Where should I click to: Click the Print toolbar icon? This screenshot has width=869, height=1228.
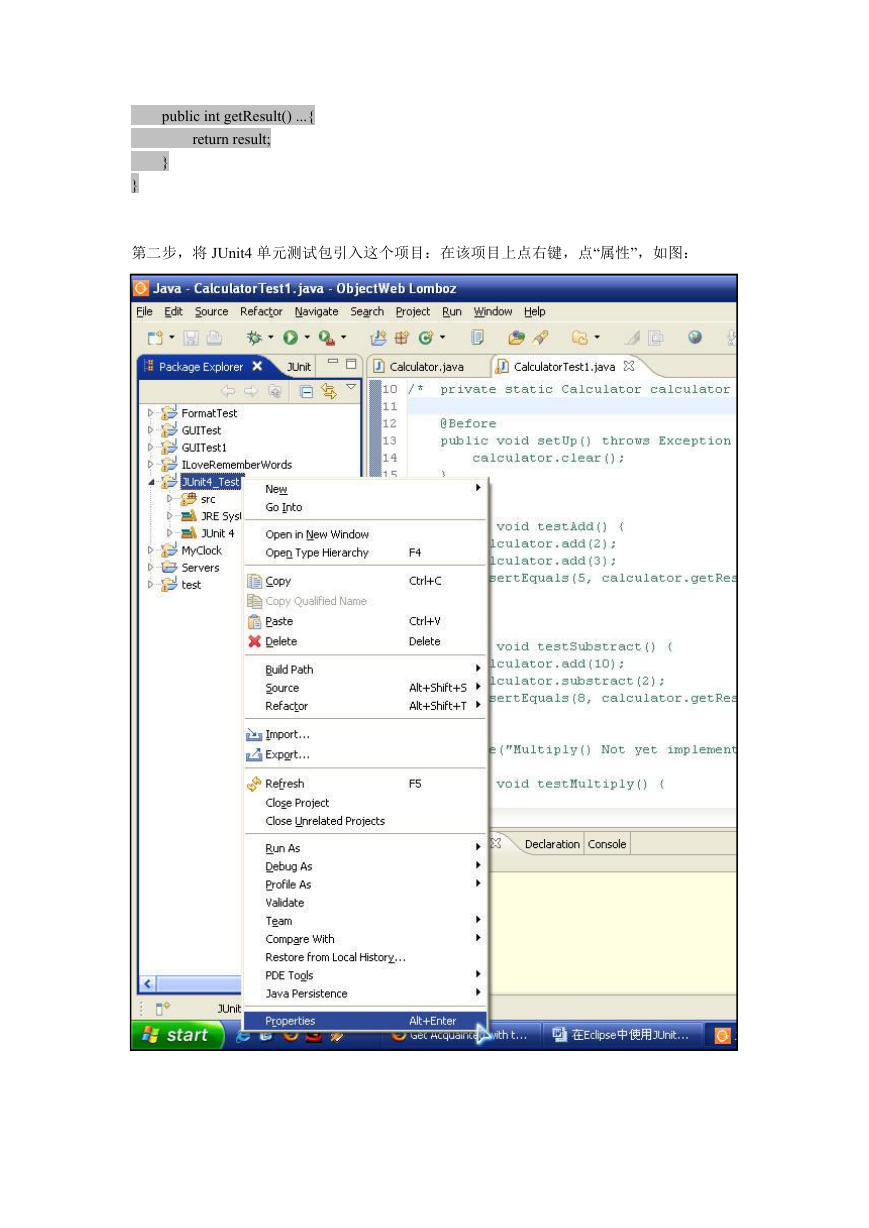(x=213, y=339)
